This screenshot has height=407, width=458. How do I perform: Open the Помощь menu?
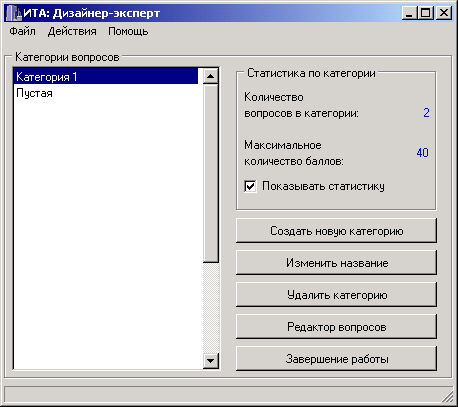point(128,32)
